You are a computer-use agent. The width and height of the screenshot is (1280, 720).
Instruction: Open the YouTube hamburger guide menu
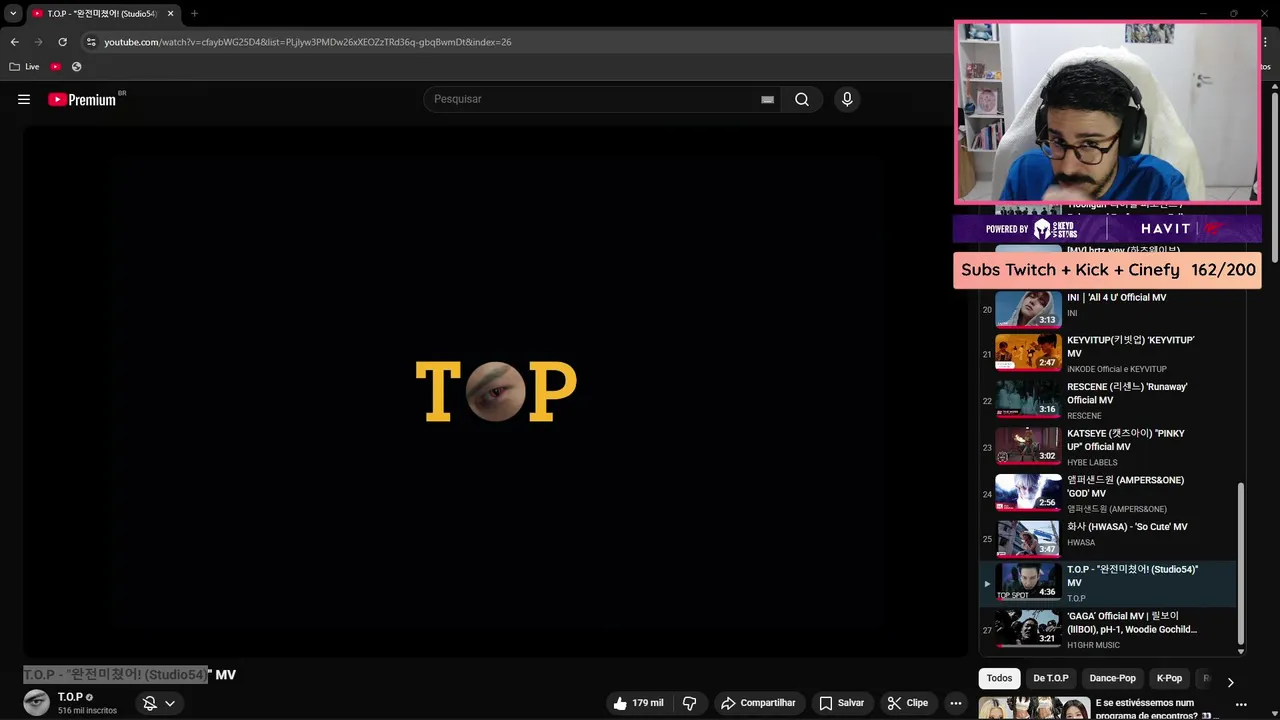point(24,99)
